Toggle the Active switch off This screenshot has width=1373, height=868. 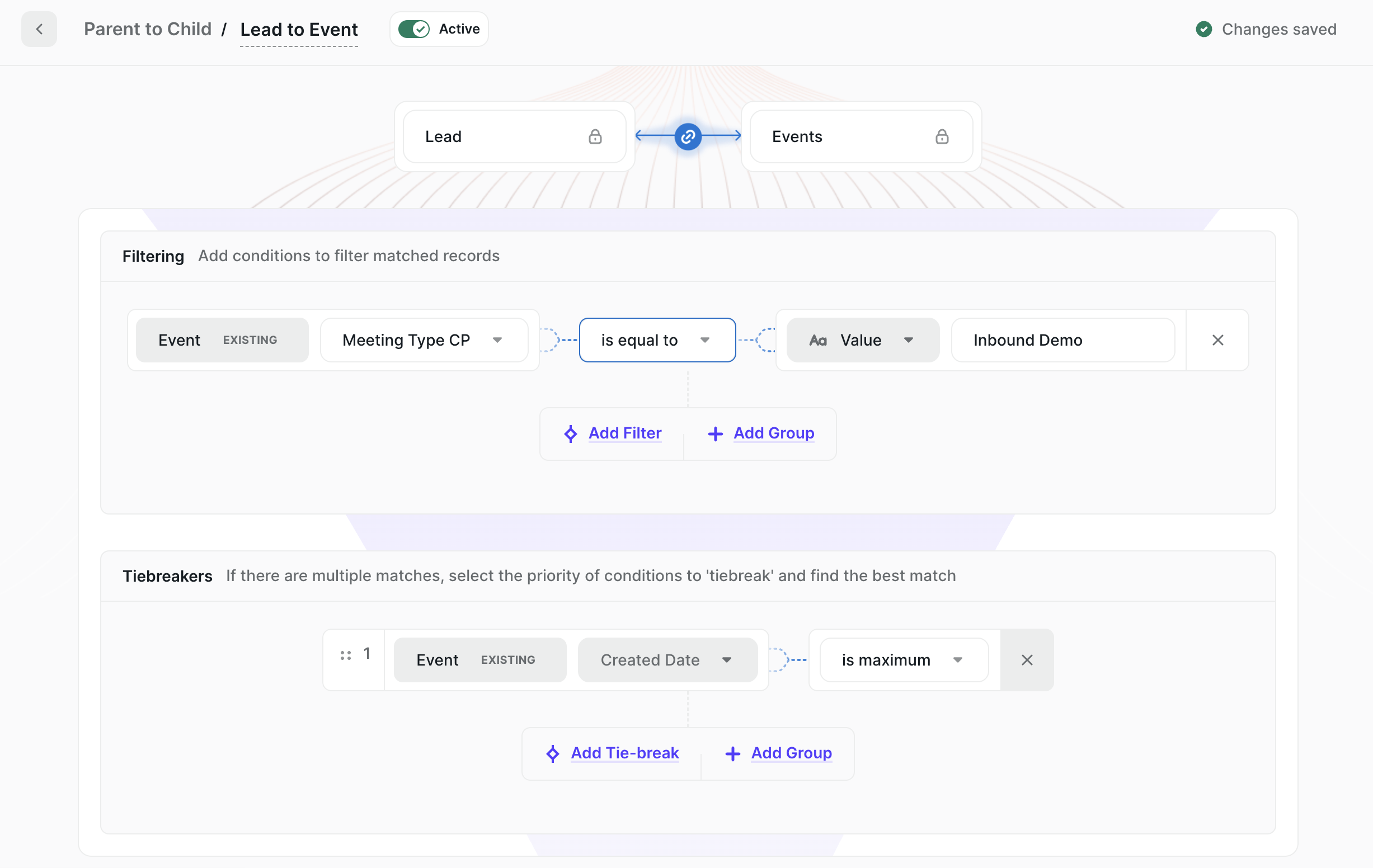click(414, 29)
